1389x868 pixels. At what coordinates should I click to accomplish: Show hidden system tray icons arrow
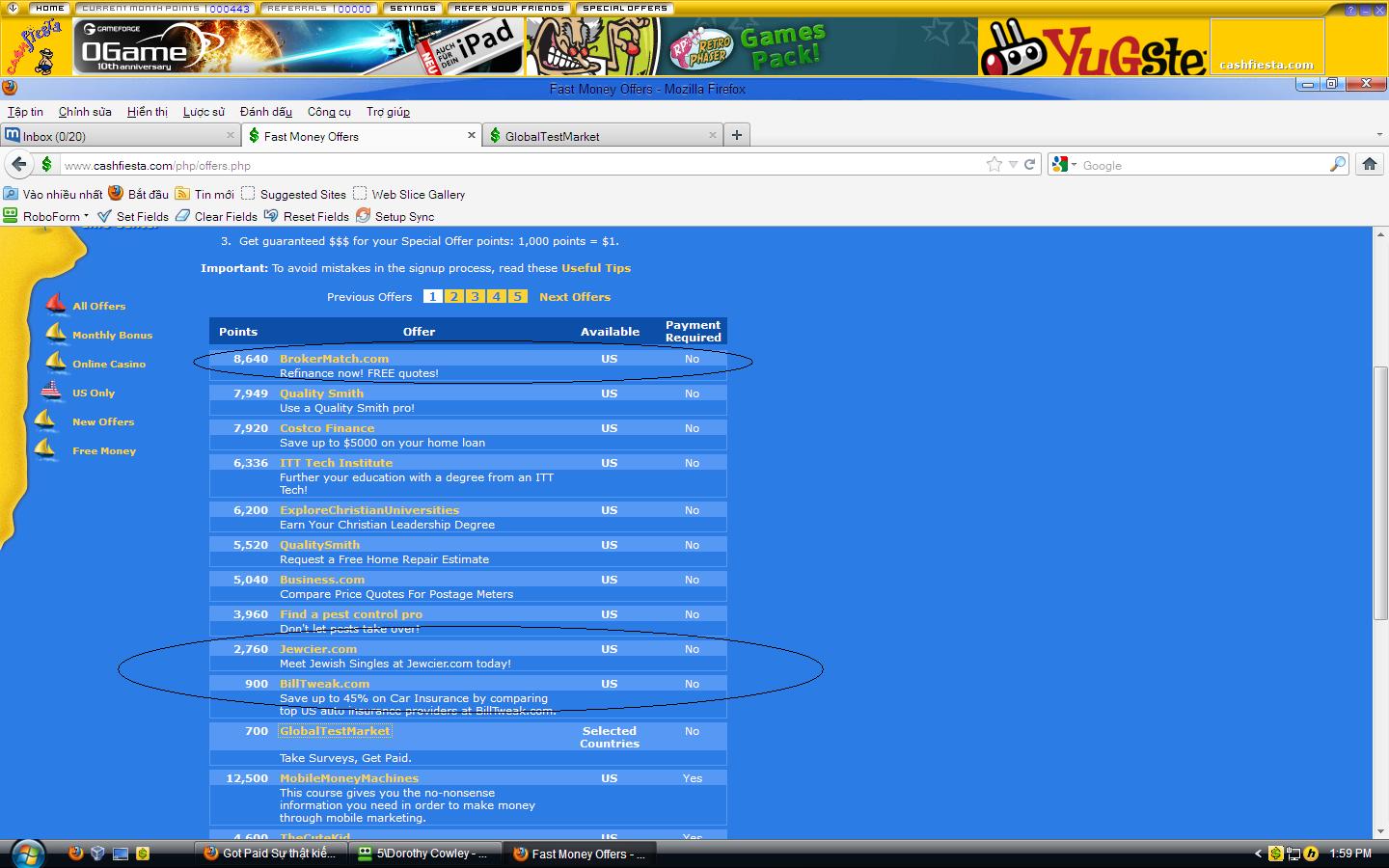pyautogui.click(x=1258, y=854)
